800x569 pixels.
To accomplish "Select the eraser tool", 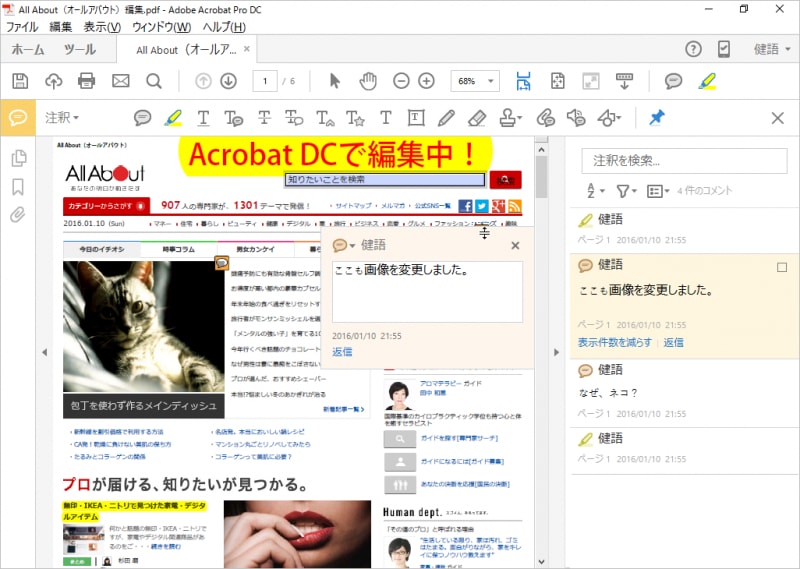I will coord(477,118).
